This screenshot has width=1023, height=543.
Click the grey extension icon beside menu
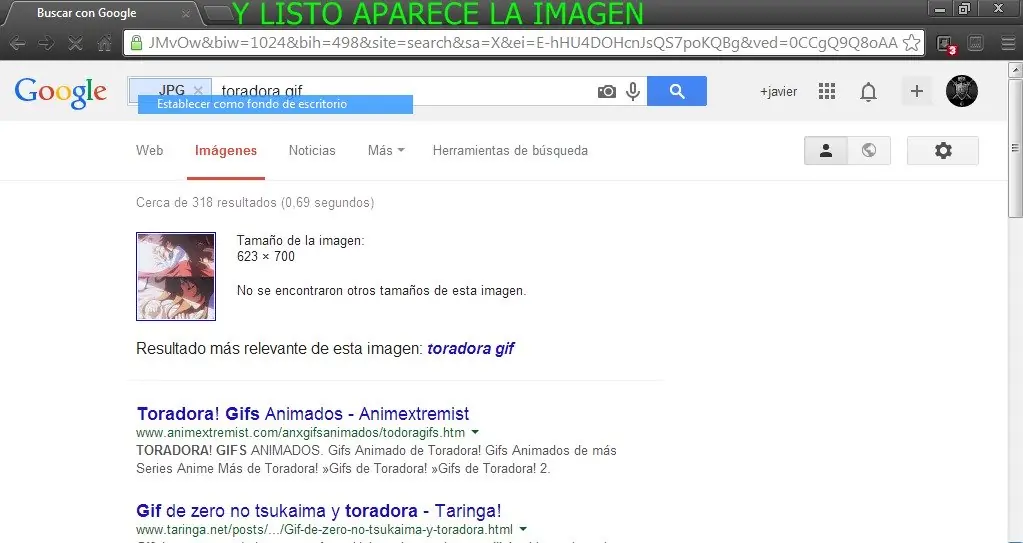point(975,43)
